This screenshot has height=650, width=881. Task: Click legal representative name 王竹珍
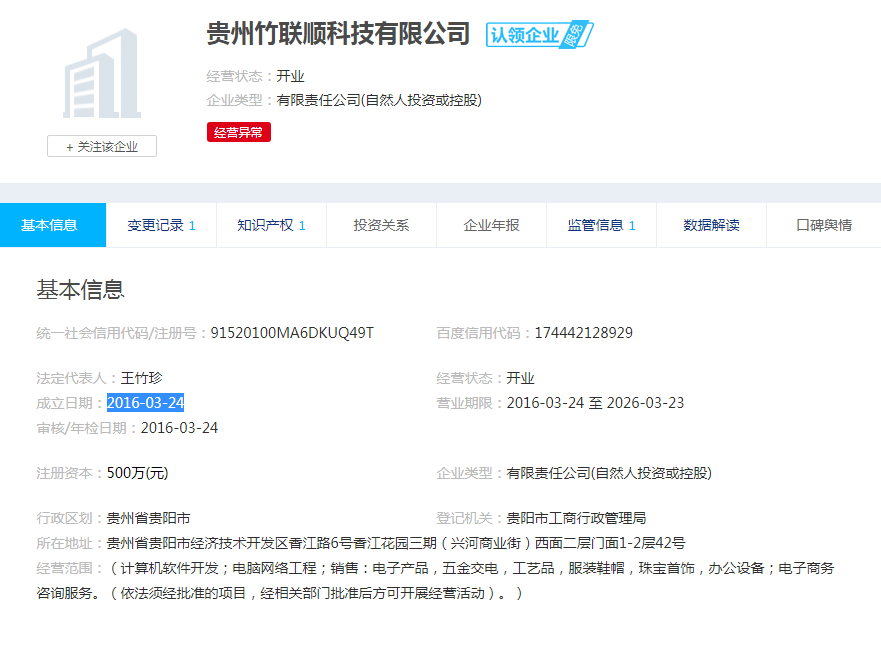pyautogui.click(x=141, y=378)
